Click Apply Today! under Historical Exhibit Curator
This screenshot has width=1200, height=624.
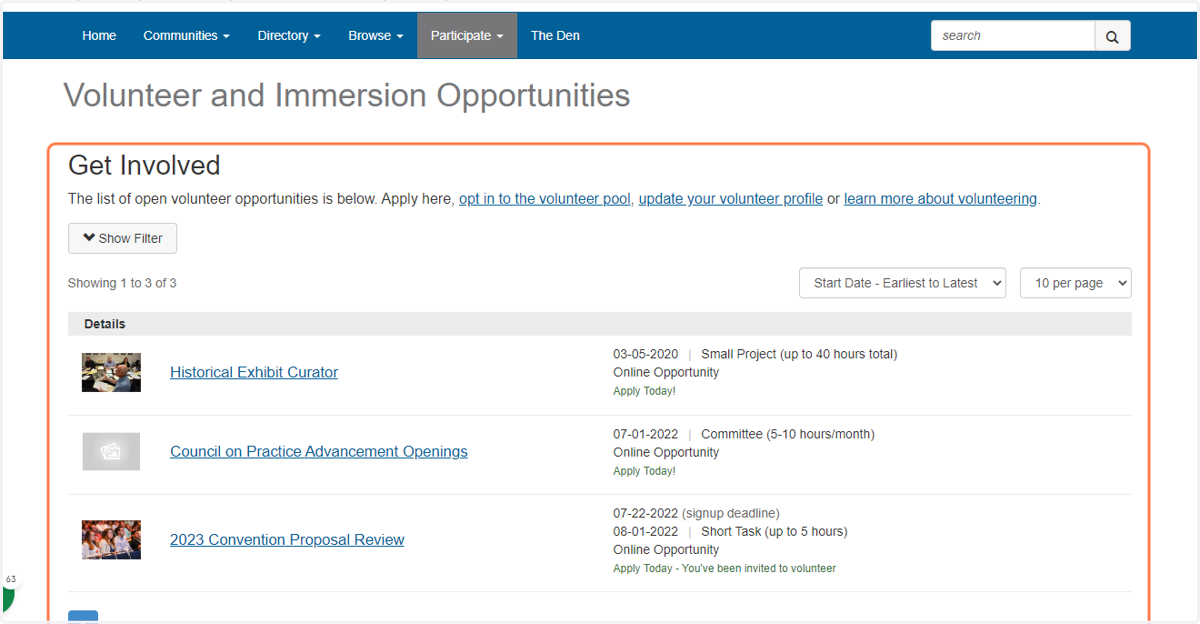point(644,391)
